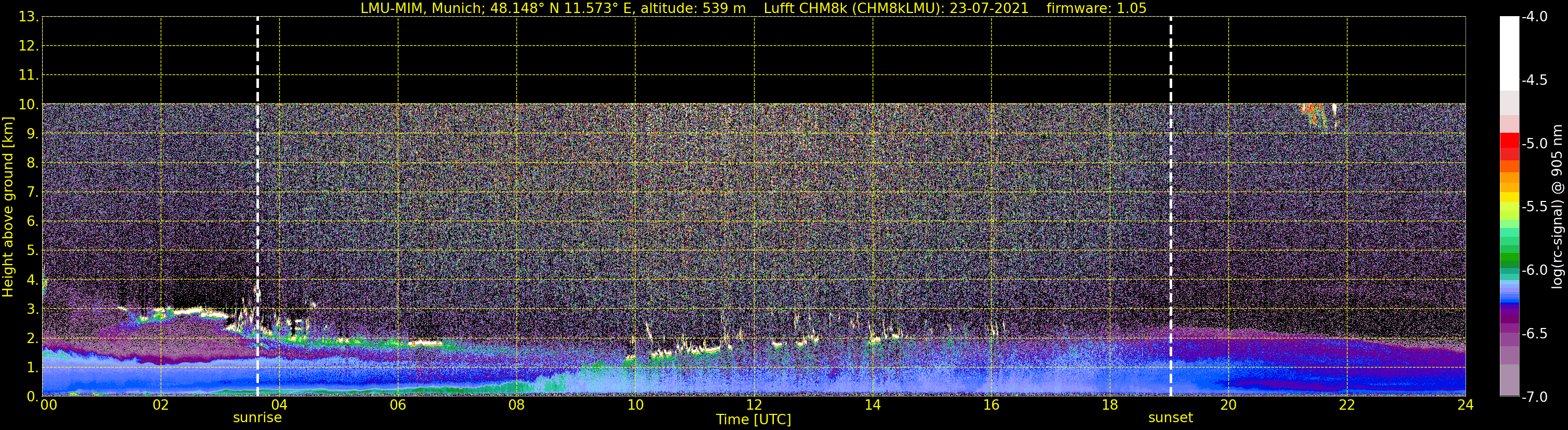The height and width of the screenshot is (430, 1568).
Task: Click the y-axis tick label '2.'
Action: [x=33, y=339]
